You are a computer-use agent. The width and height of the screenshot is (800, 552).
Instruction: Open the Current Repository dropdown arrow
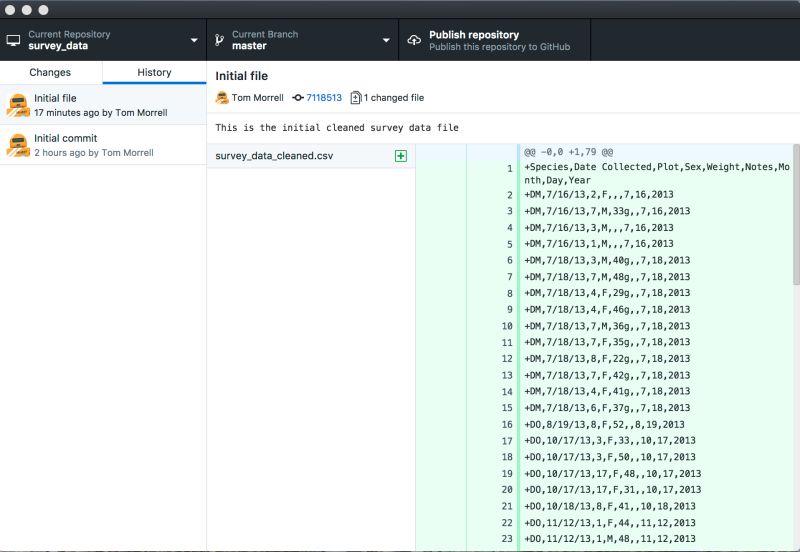(194, 40)
